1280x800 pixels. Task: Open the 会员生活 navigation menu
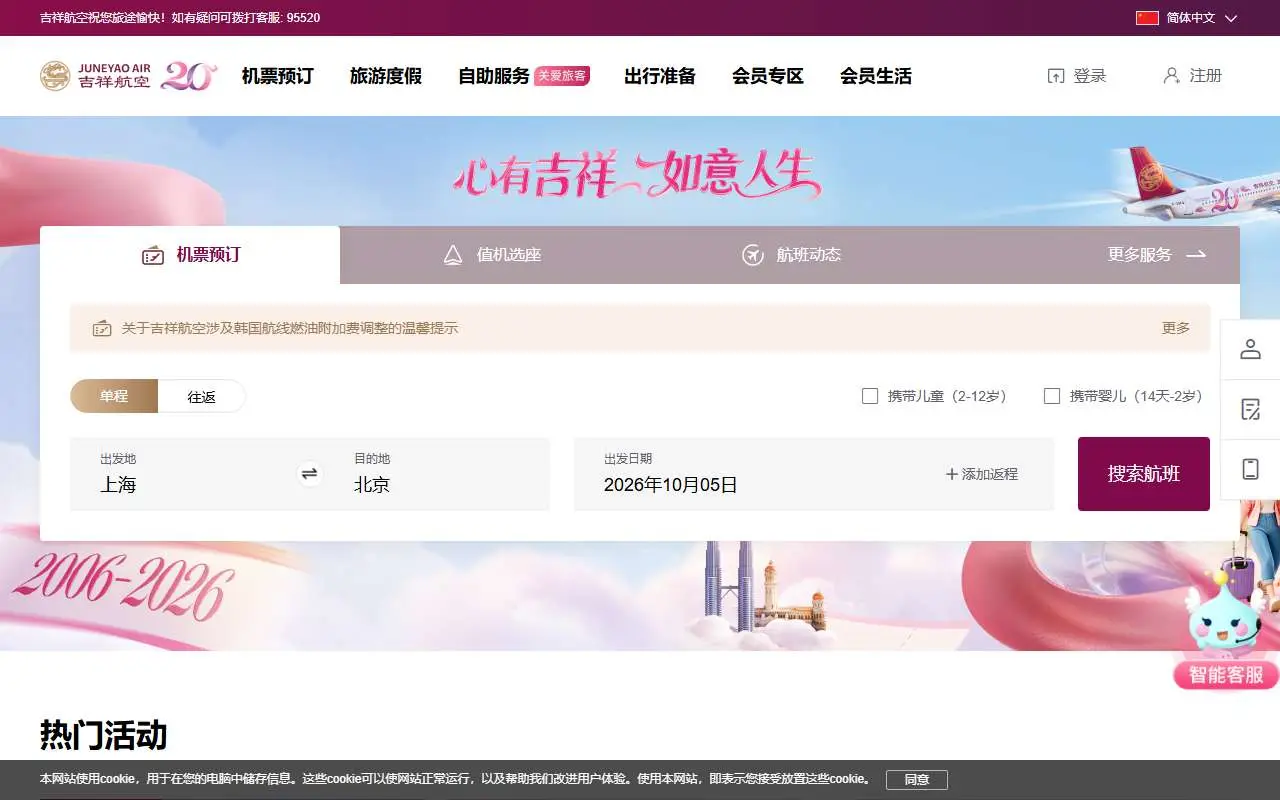point(876,76)
